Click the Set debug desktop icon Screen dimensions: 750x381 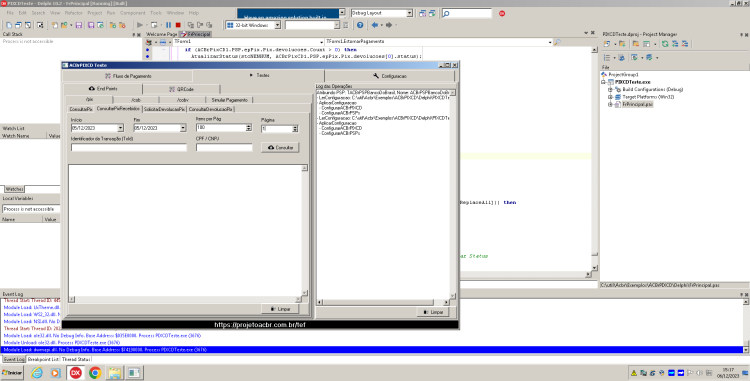click(432, 13)
